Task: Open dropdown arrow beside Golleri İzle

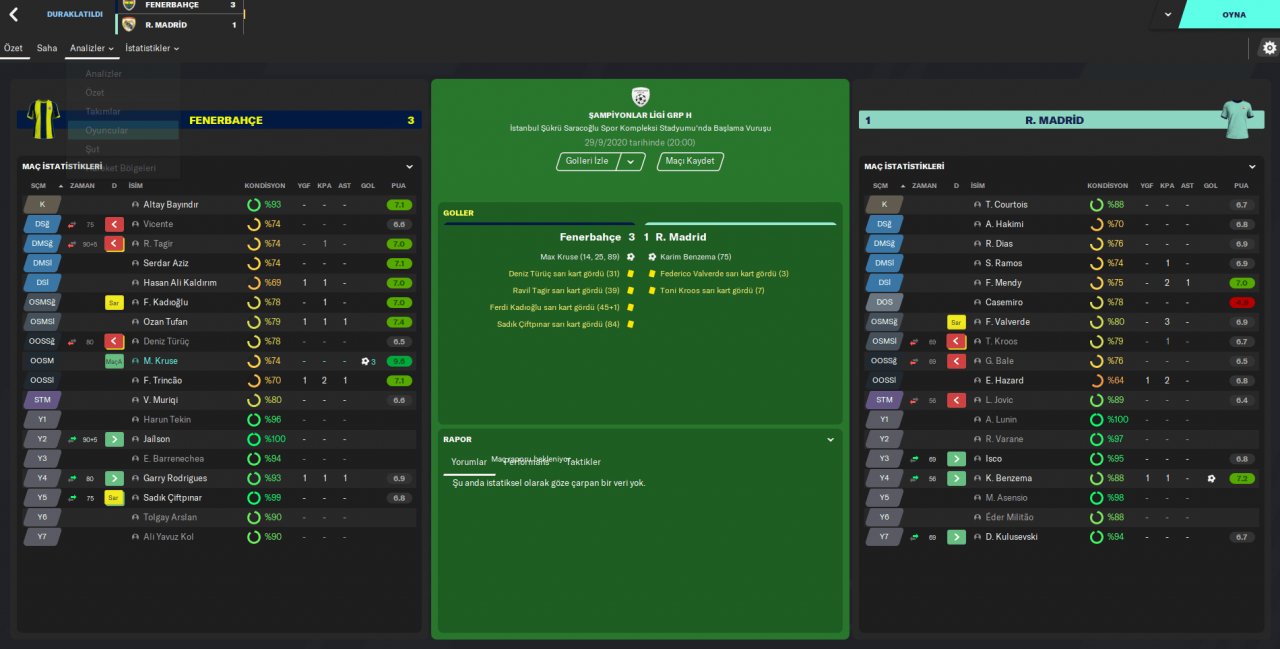Action: pos(630,161)
